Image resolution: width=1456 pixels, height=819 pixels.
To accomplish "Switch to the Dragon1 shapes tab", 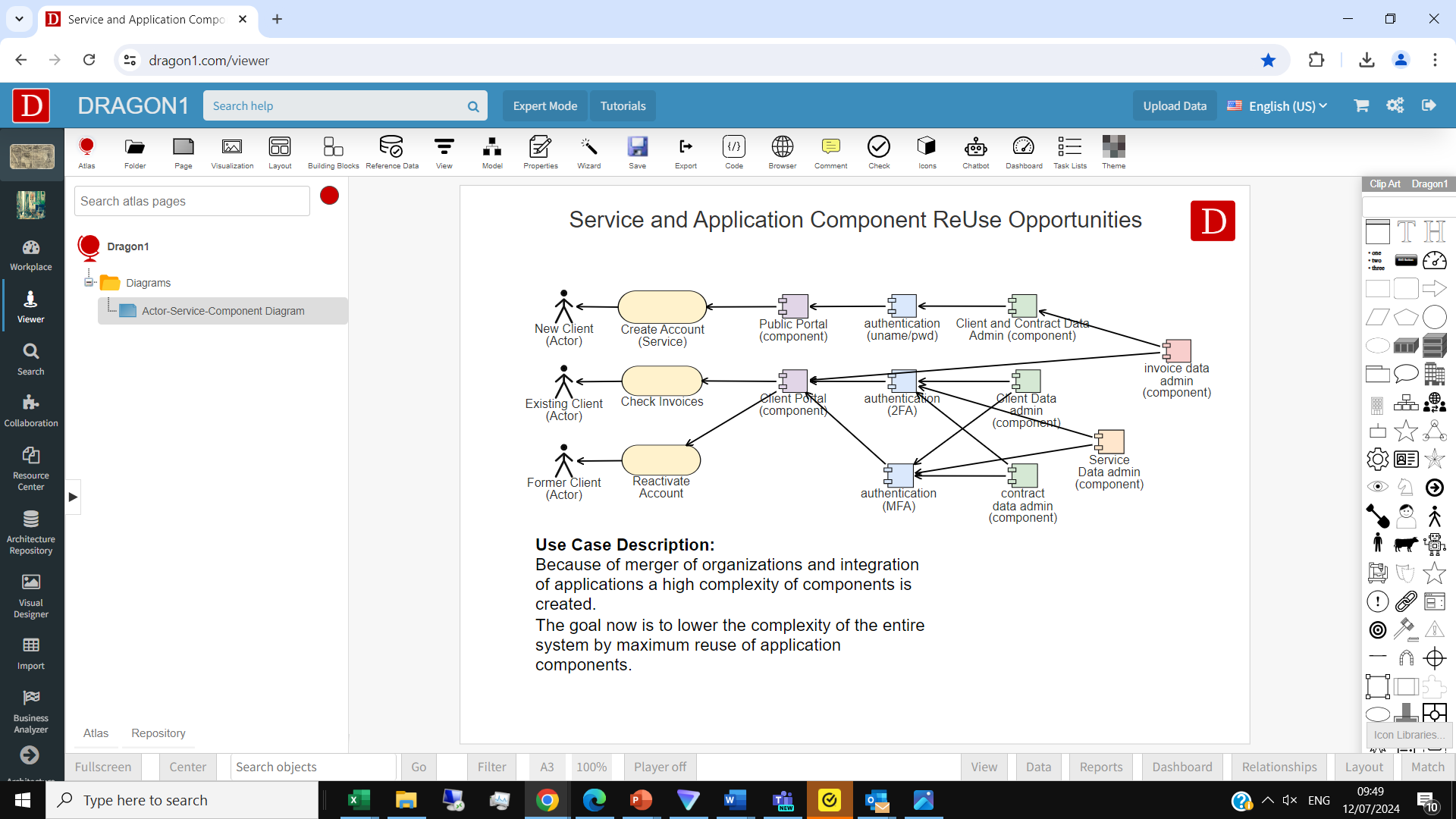I will pos(1429,184).
